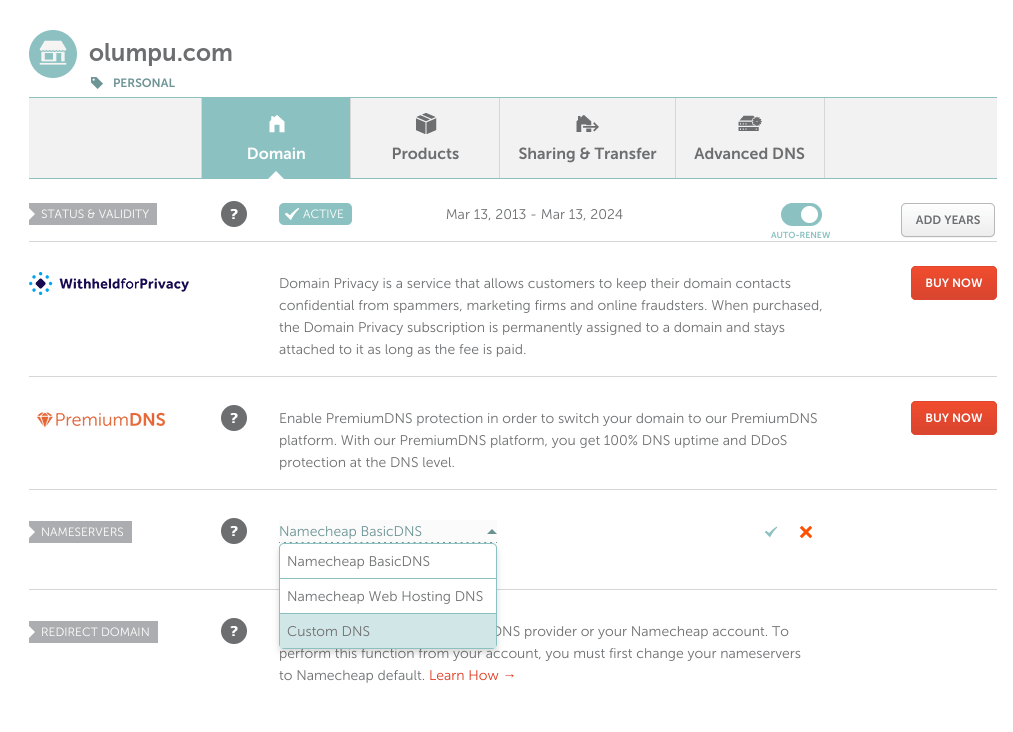The width and height of the screenshot is (1013, 732).
Task: Click the ADD YEARS button
Action: coord(947,219)
